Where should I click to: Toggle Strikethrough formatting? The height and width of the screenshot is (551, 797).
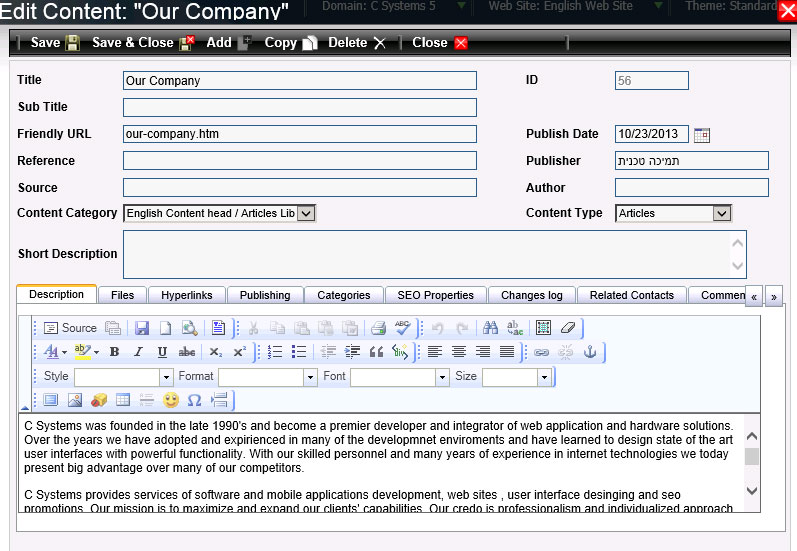187,352
